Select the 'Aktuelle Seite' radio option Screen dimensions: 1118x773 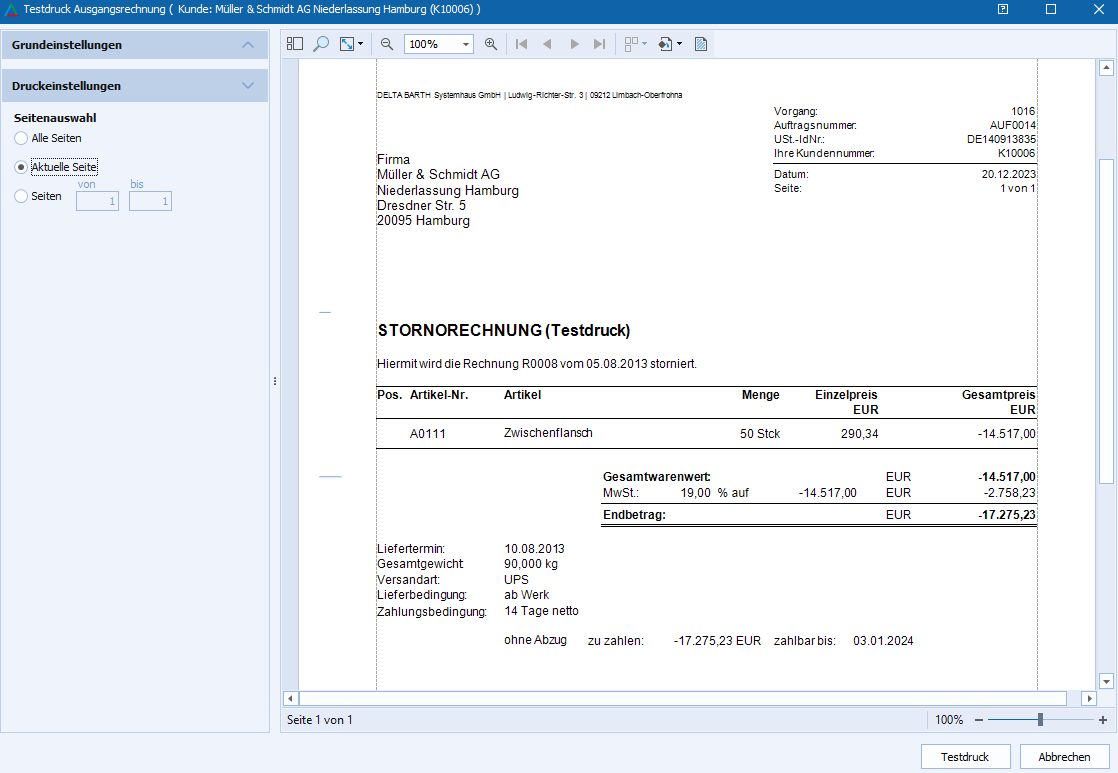(21, 167)
